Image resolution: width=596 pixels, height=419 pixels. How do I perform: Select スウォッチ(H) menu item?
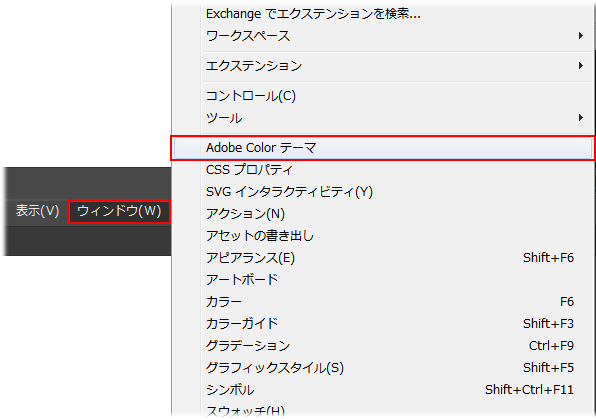click(382, 410)
